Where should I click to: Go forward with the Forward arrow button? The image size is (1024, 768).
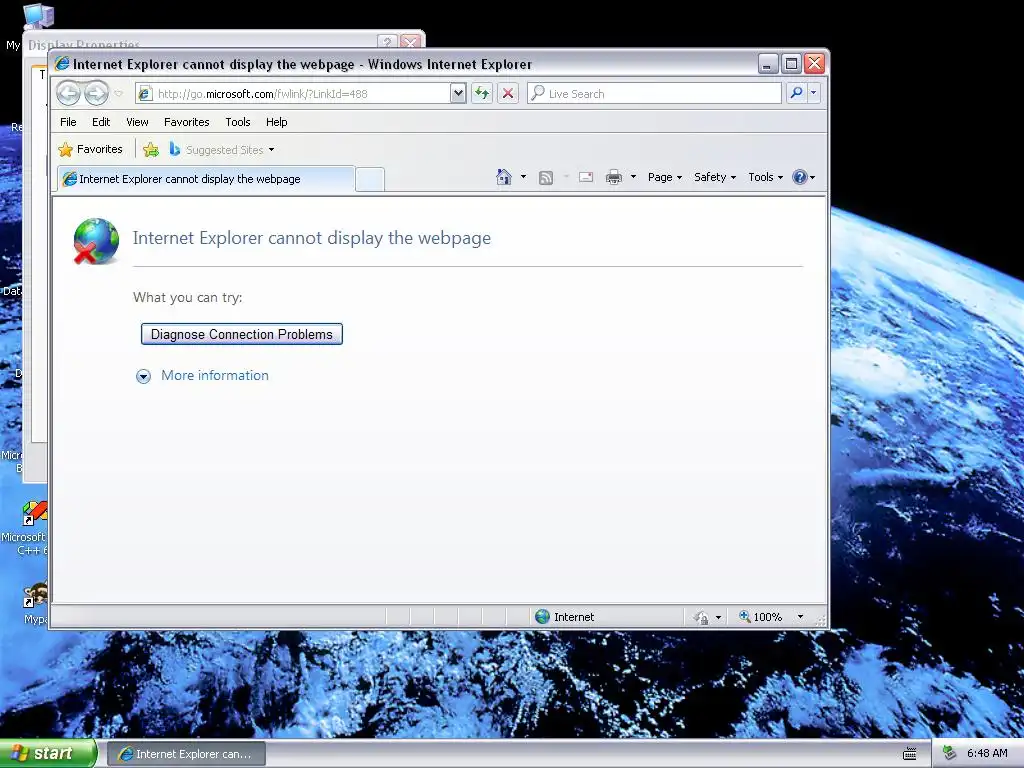[x=96, y=93]
